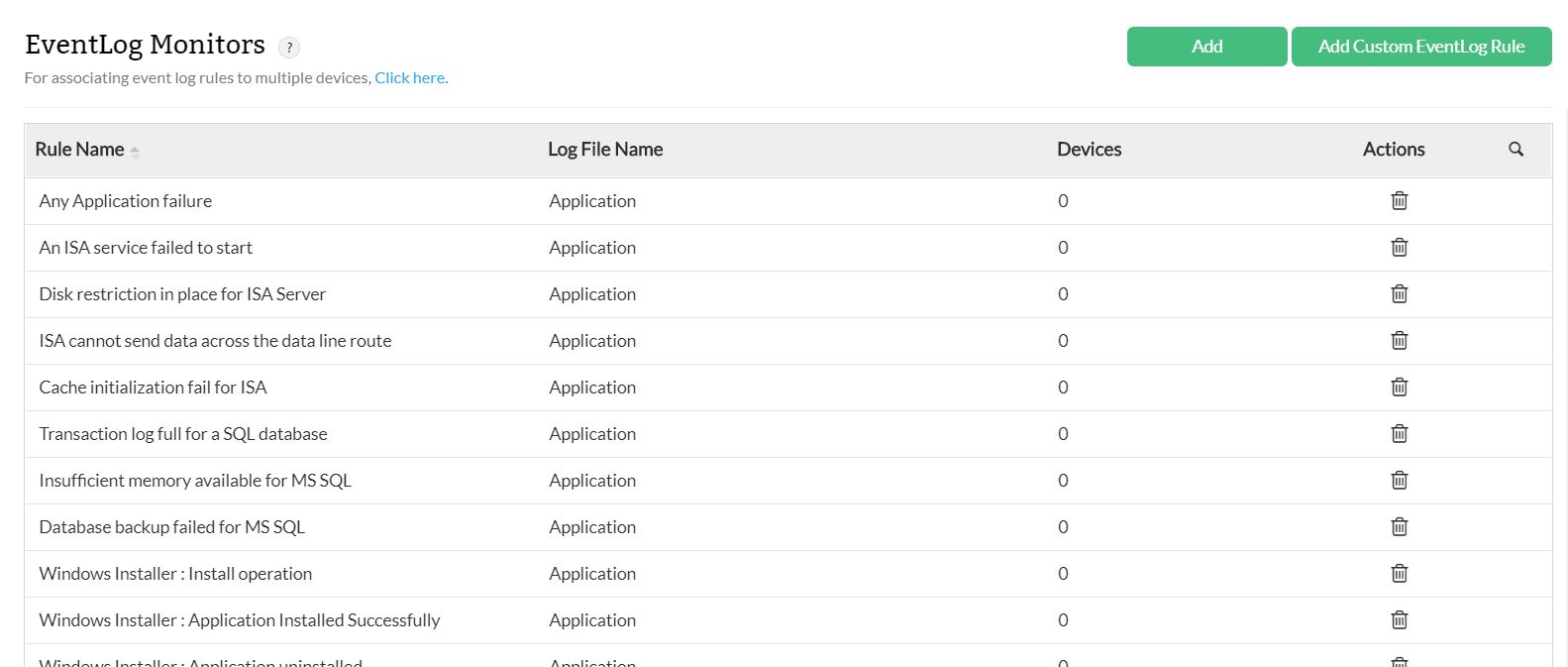Click the Log File Name column header

[605, 150]
